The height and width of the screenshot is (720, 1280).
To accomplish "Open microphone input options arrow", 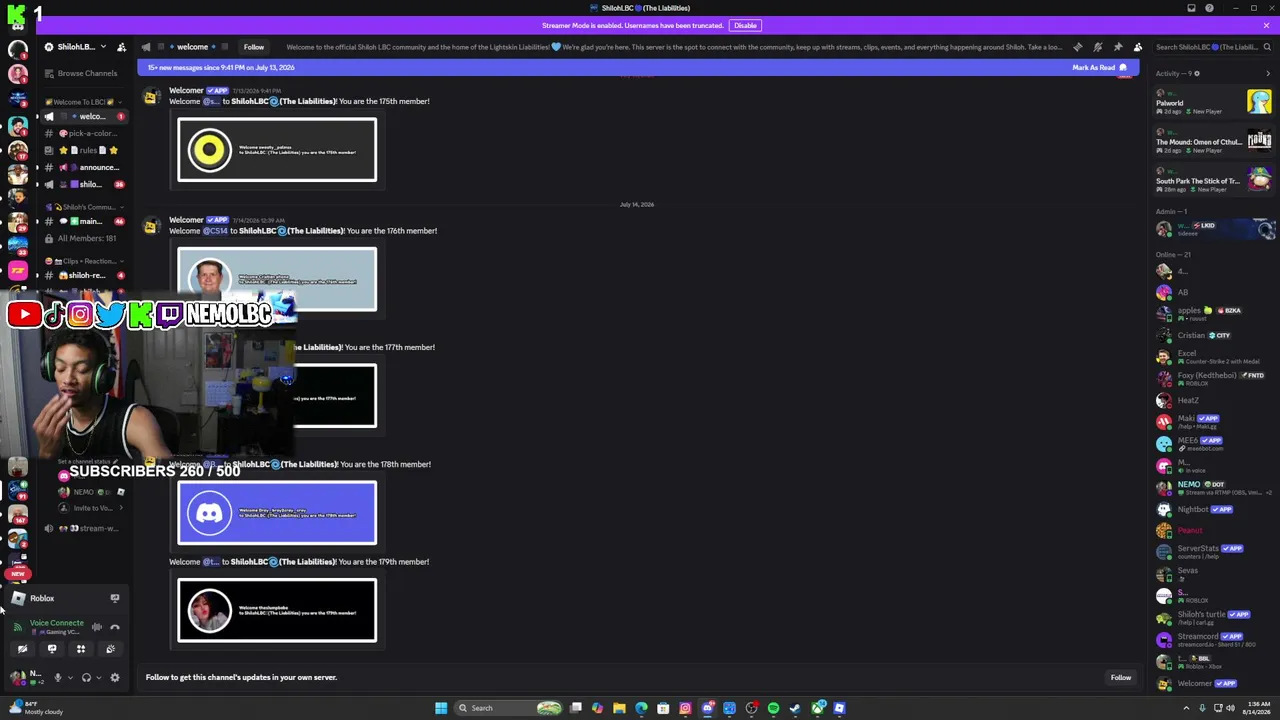I will [69, 678].
